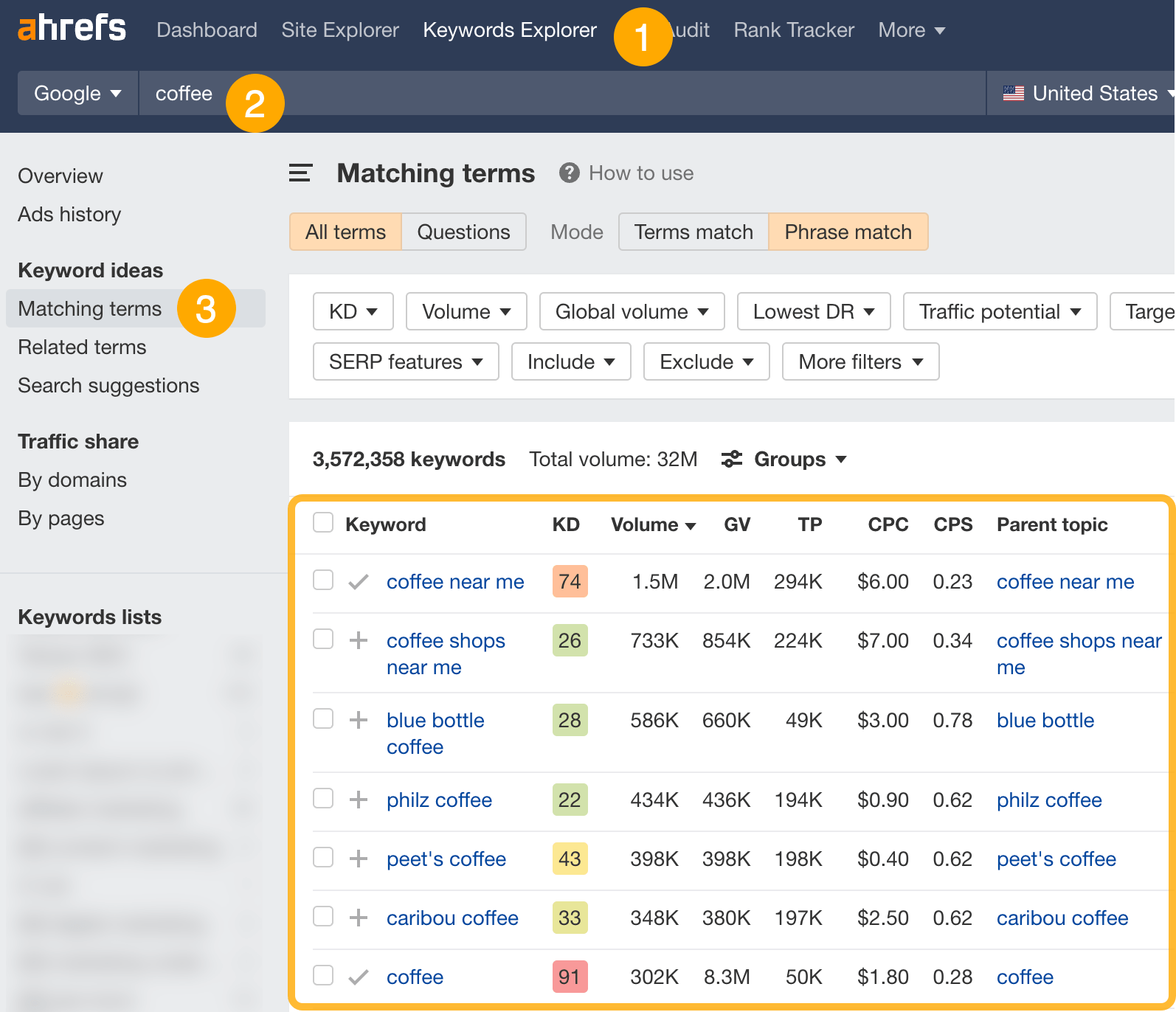Open Site Explorer in top navigation
Image resolution: width=1176 pixels, height=1012 pixels.
tap(340, 30)
